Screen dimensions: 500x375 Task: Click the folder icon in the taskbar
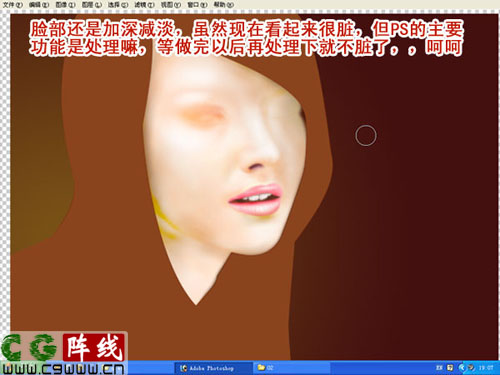point(261,368)
